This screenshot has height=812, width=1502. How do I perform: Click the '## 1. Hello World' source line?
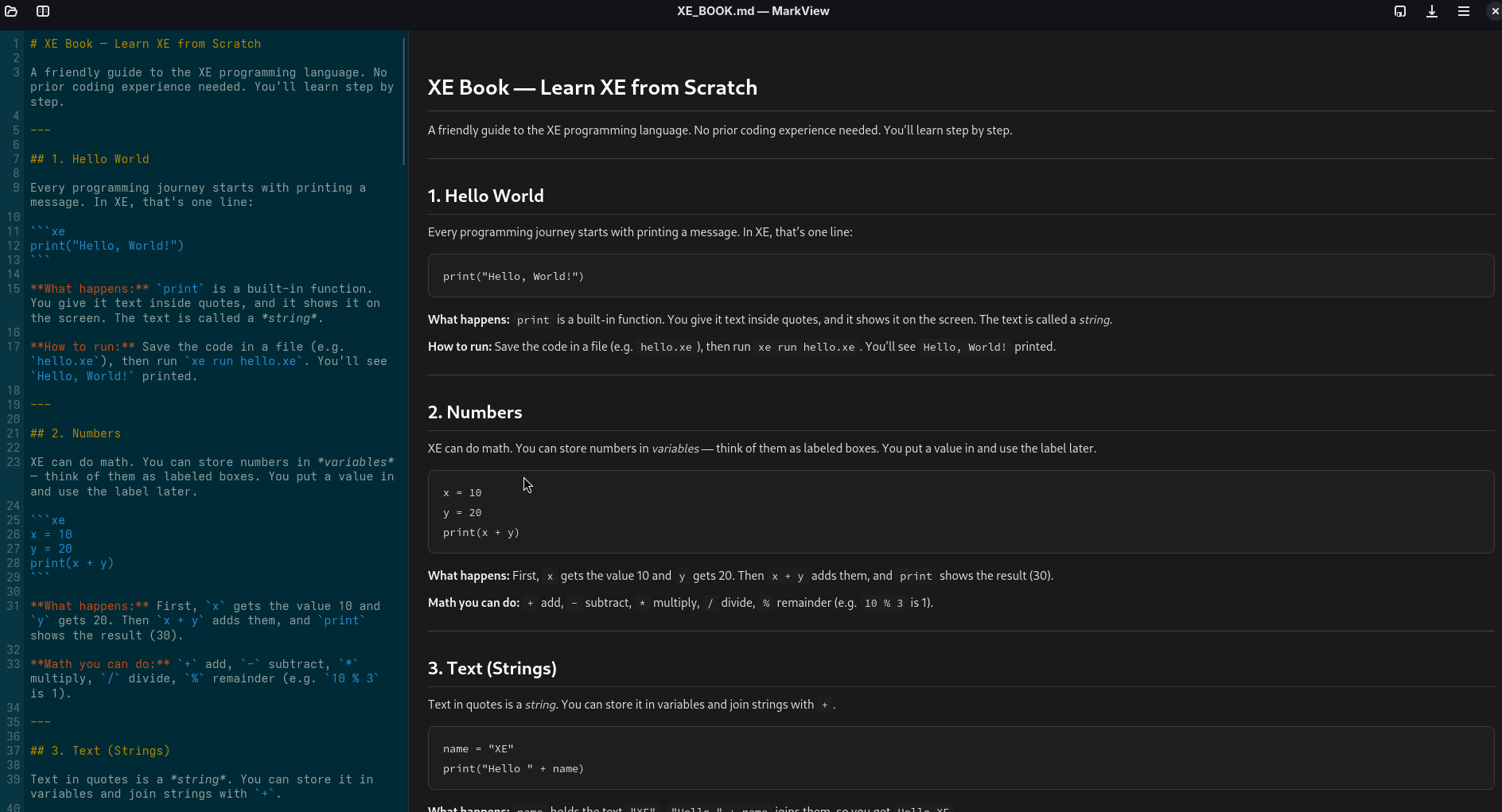click(x=90, y=159)
